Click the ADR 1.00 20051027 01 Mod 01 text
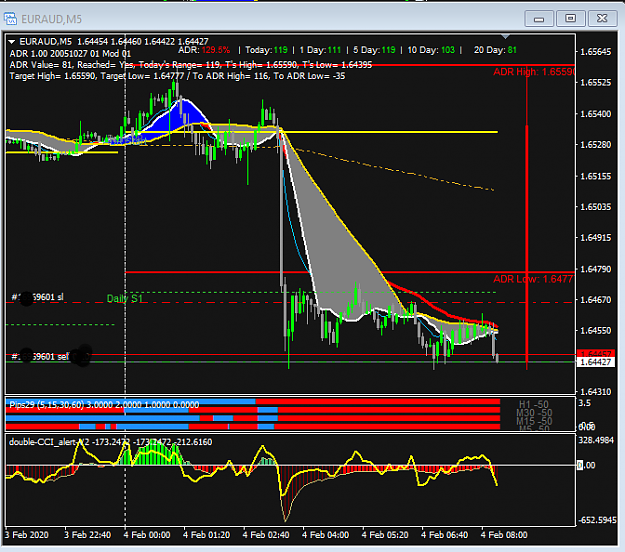 tap(70, 53)
